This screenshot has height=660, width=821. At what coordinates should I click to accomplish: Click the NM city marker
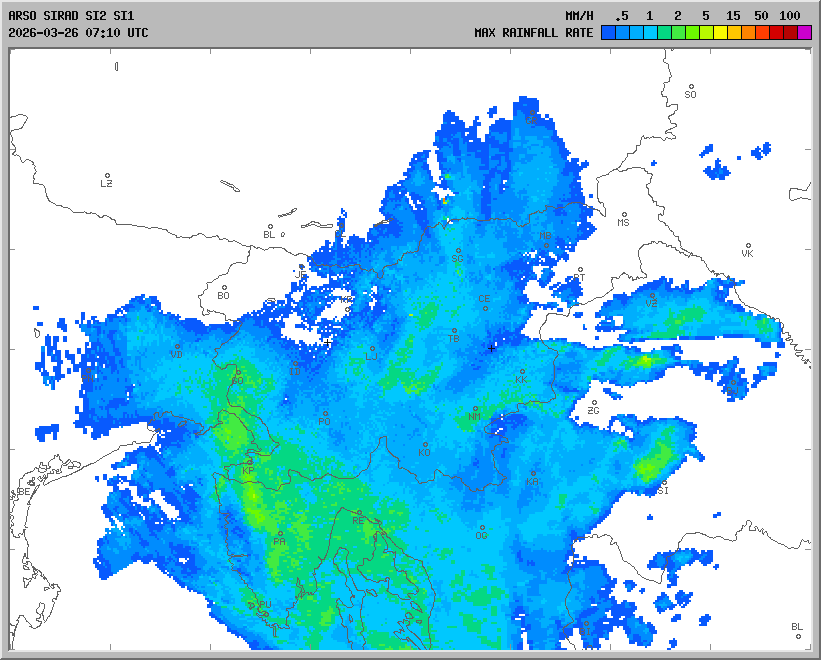(474, 409)
